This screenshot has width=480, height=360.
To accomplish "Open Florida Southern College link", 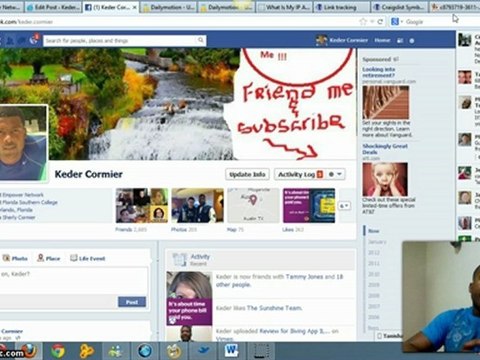I will pos(30,202).
